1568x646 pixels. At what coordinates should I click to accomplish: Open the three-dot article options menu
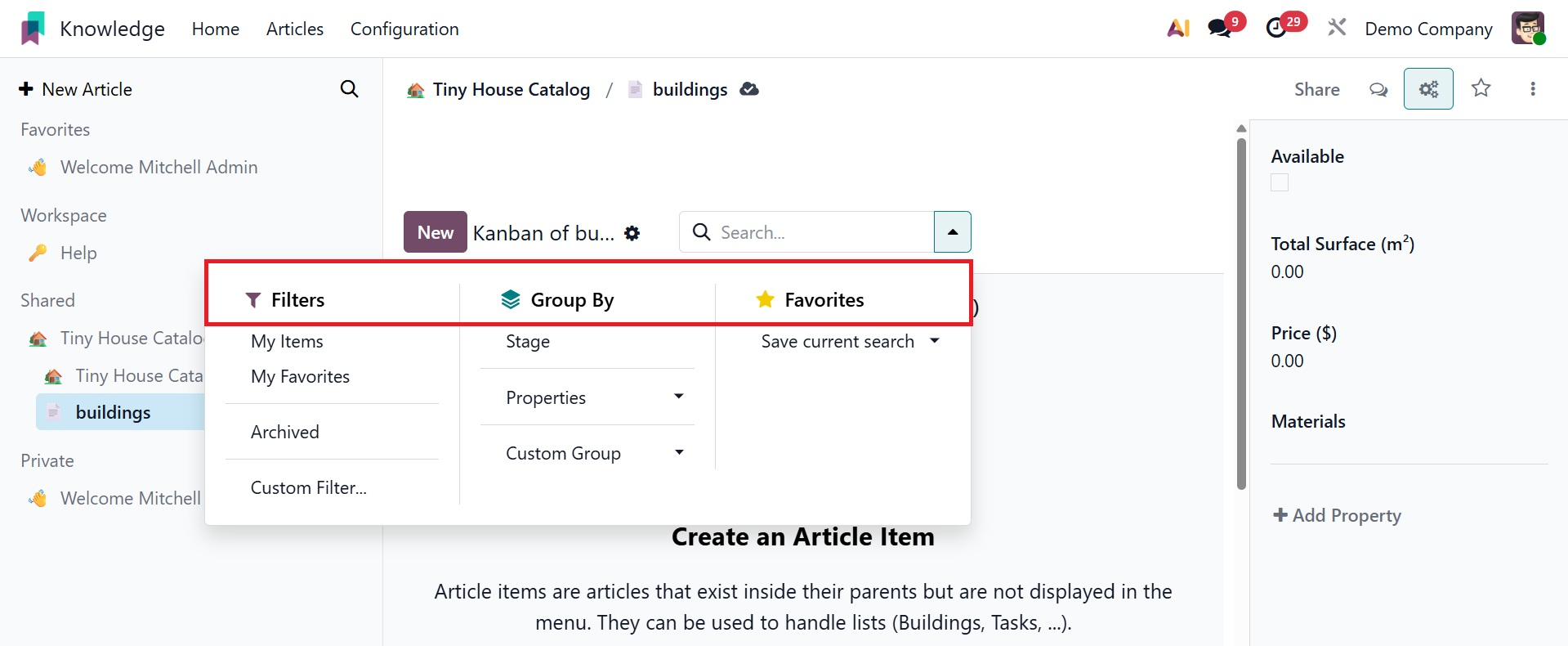coord(1532,89)
